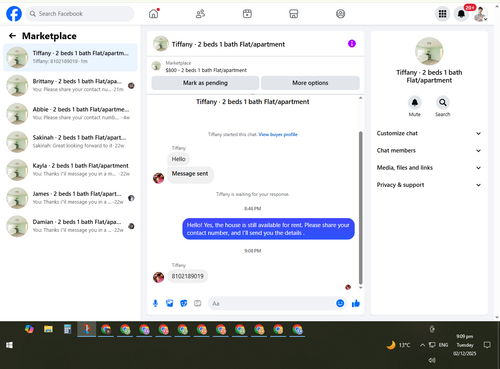Open the Marketplace storefront icon in top navigation
This screenshot has width=500, height=369.
[x=293, y=14]
